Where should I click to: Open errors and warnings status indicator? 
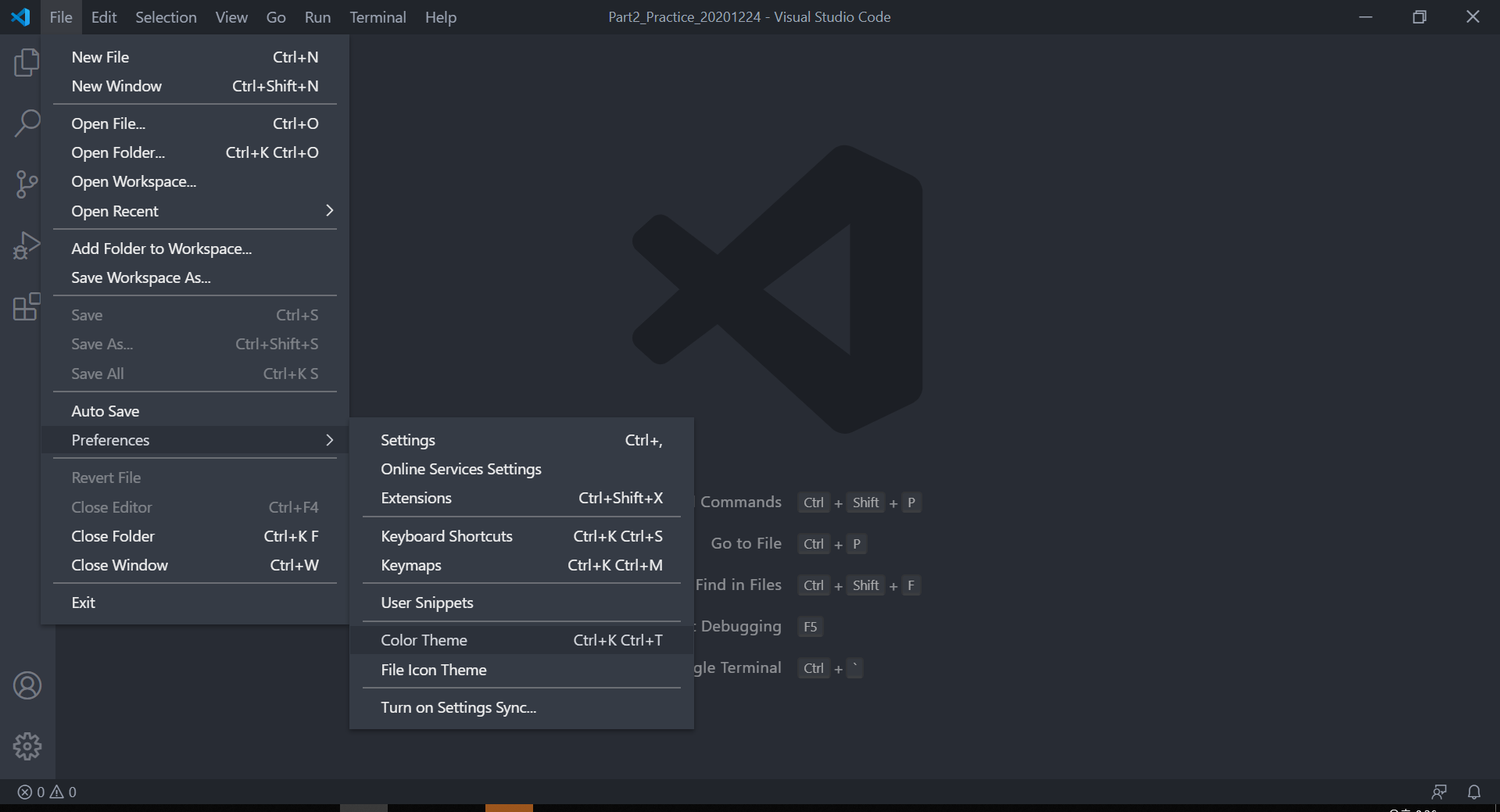47,792
